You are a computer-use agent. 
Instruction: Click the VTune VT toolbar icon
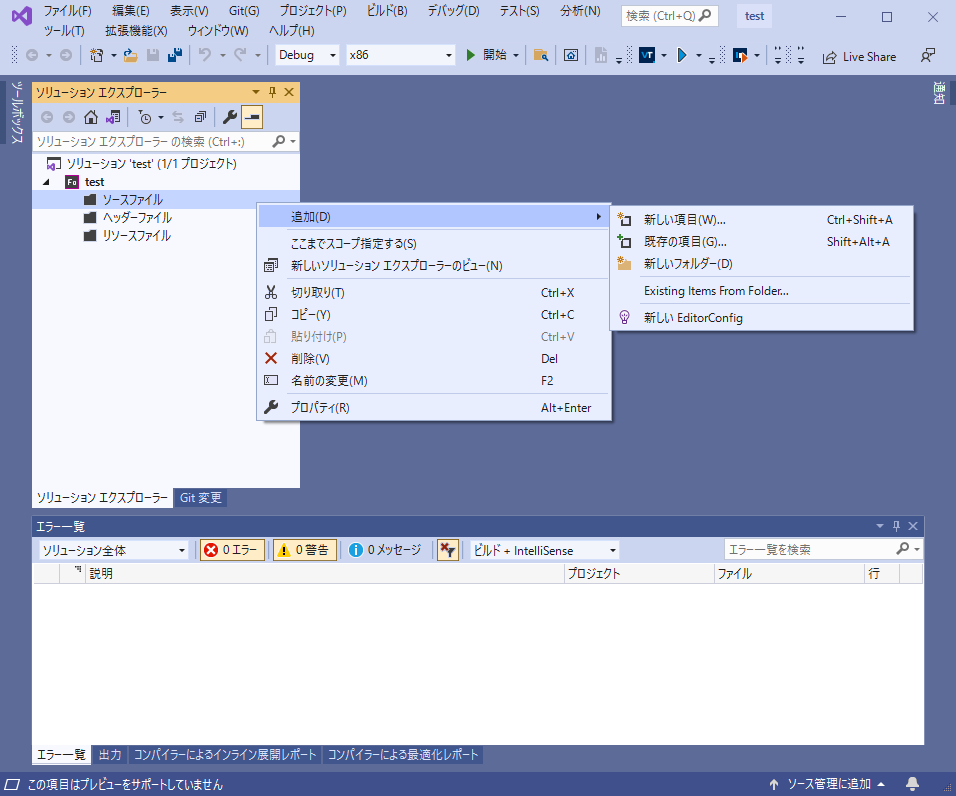647,55
